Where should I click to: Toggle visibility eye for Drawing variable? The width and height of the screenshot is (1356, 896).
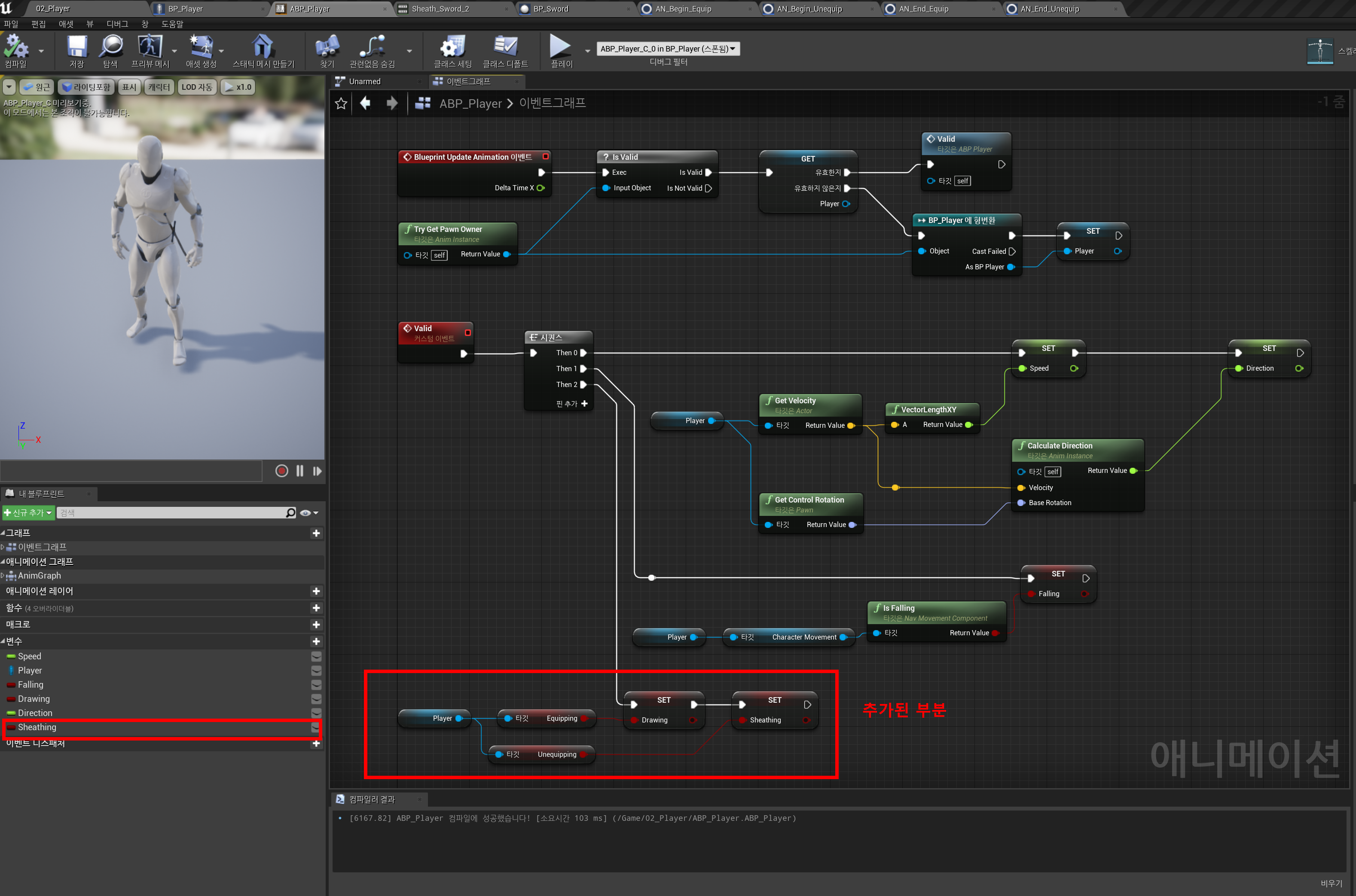[316, 699]
